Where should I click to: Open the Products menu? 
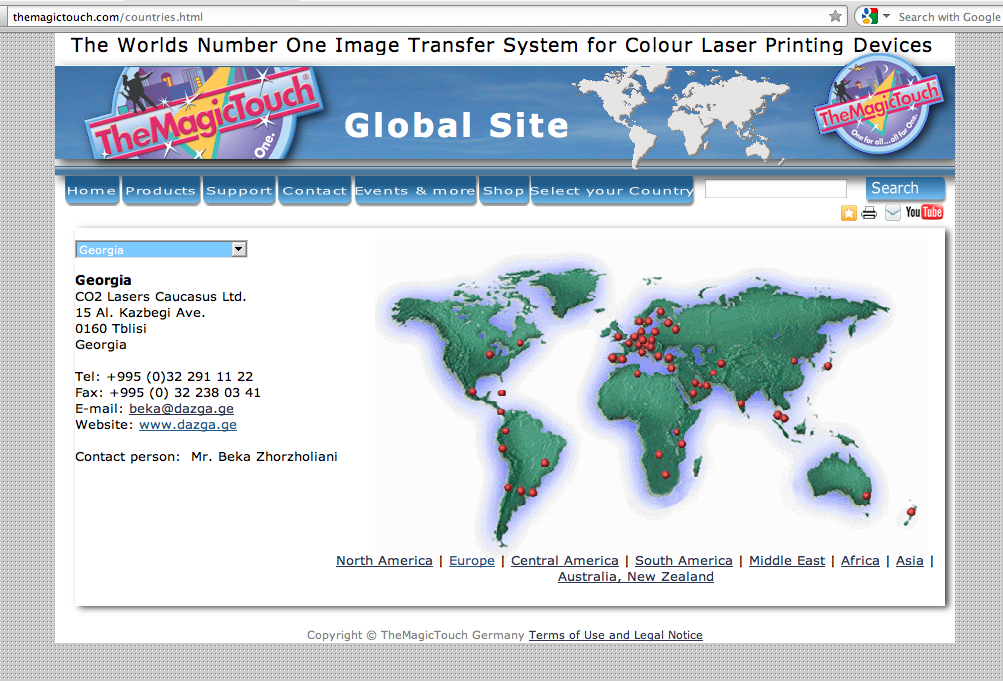(x=161, y=191)
